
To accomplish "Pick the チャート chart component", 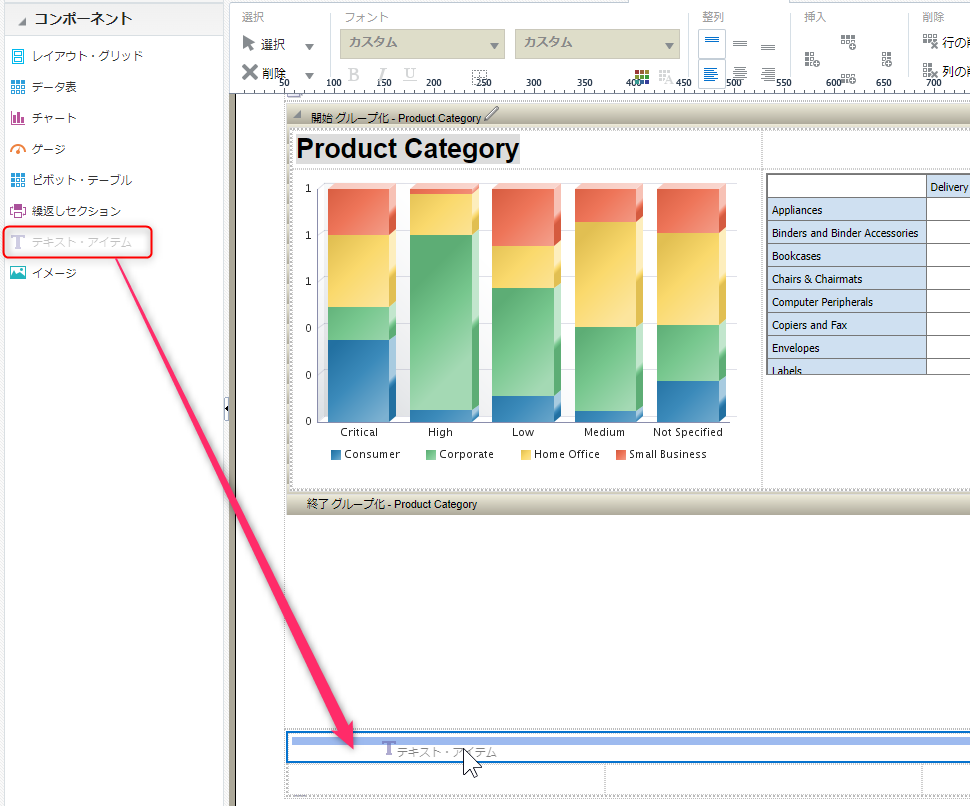I will pos(43,118).
